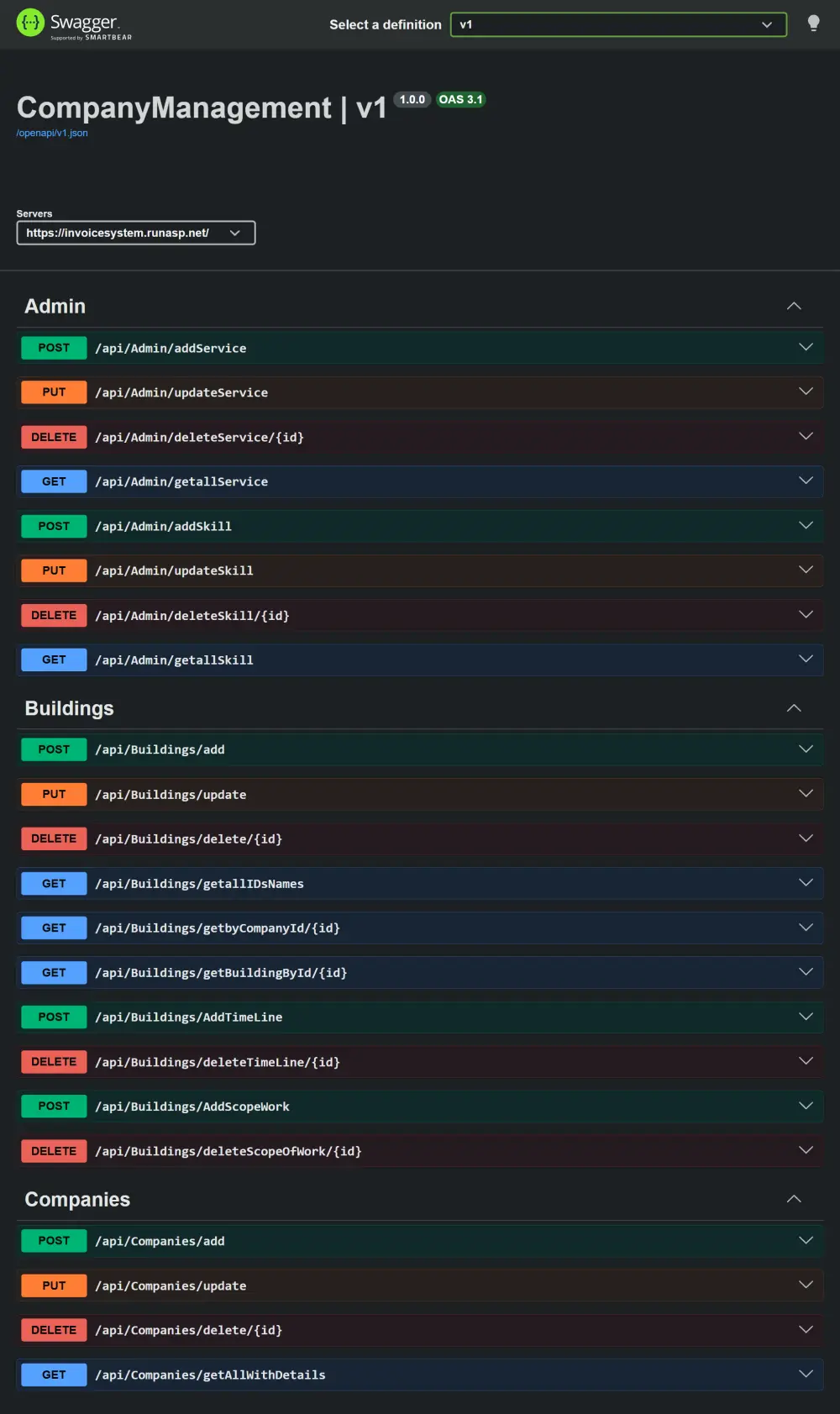This screenshot has height=1414, width=840.
Task: Collapse the Buildings section chevron
Action: click(x=794, y=708)
